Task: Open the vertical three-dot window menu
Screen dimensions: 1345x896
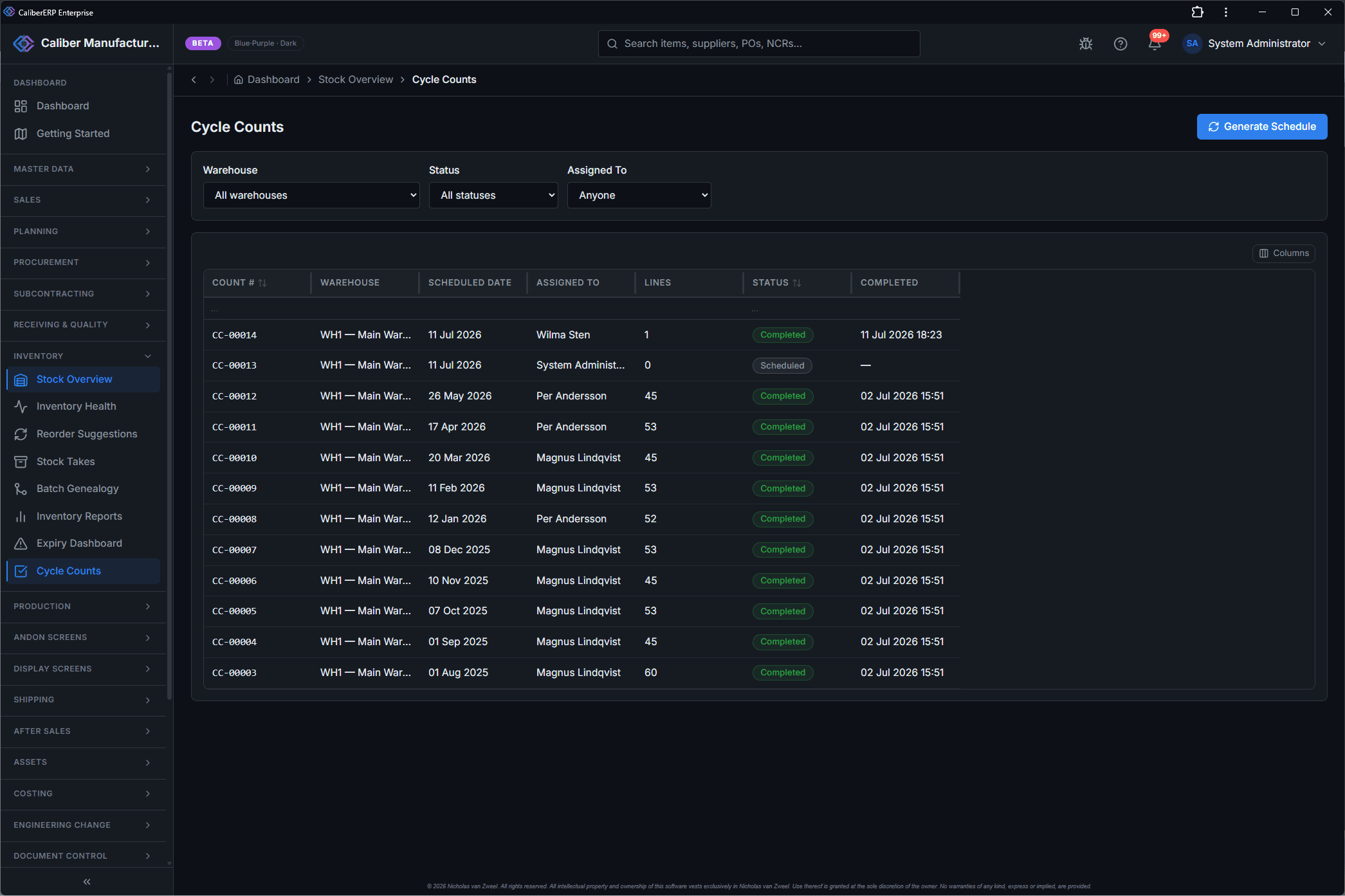Action: pyautogui.click(x=1226, y=12)
